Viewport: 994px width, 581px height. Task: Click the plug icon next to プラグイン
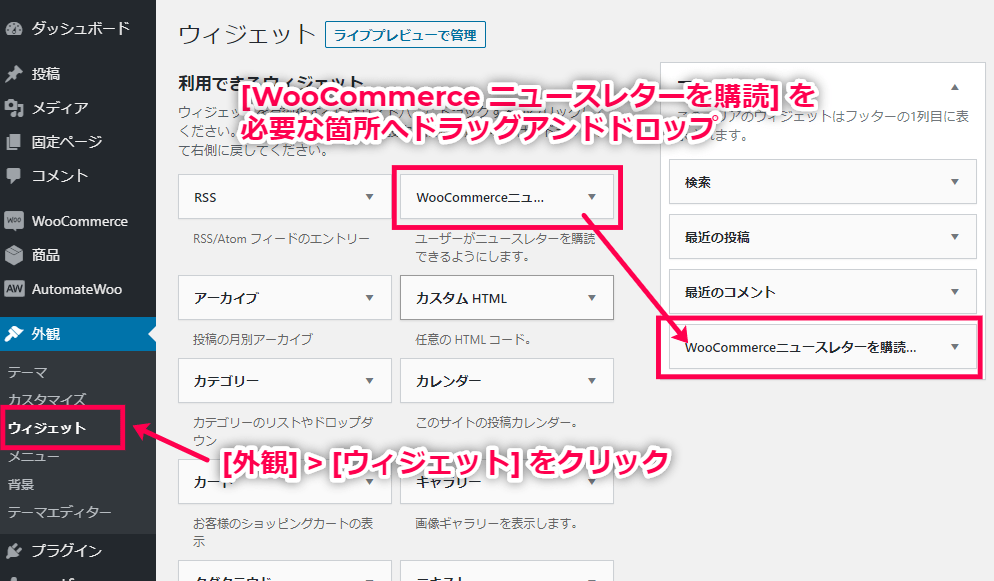click(13, 551)
